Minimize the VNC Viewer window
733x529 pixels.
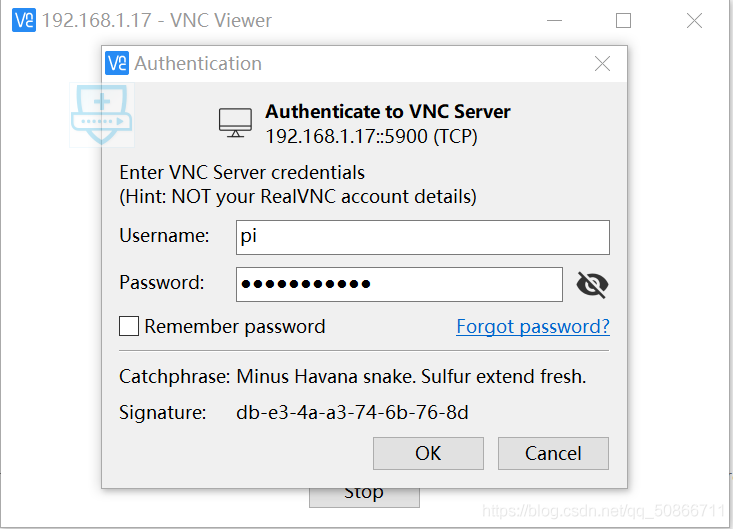coord(554,21)
